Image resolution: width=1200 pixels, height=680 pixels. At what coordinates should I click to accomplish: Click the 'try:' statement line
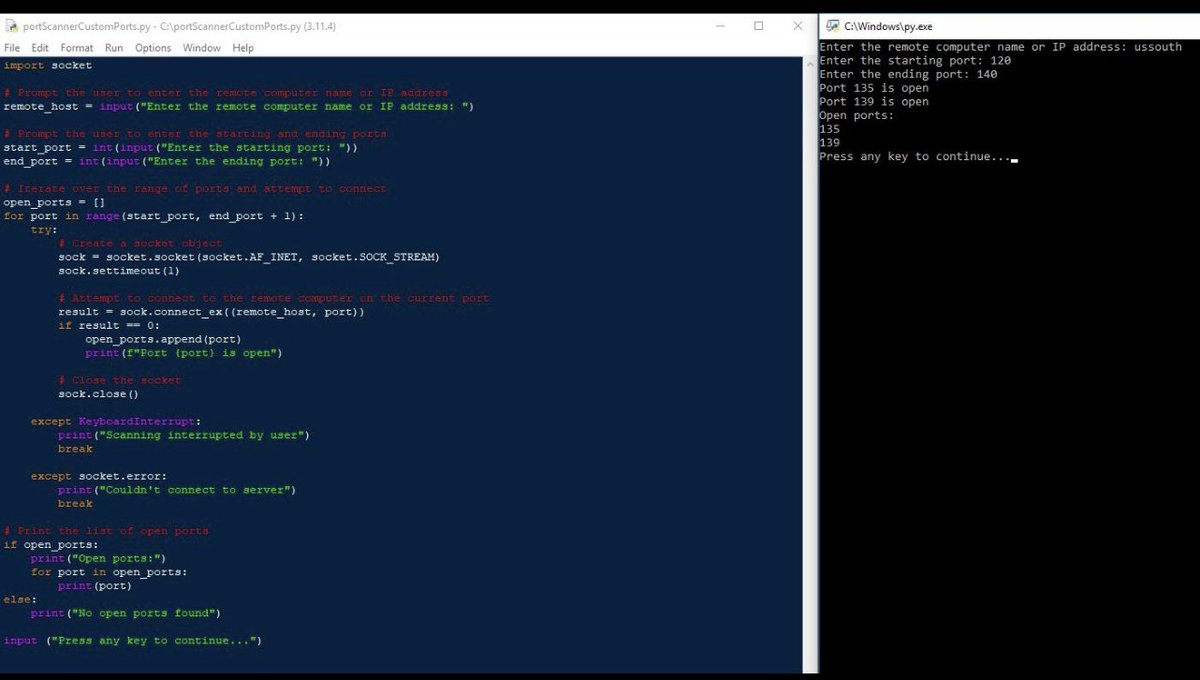click(44, 229)
